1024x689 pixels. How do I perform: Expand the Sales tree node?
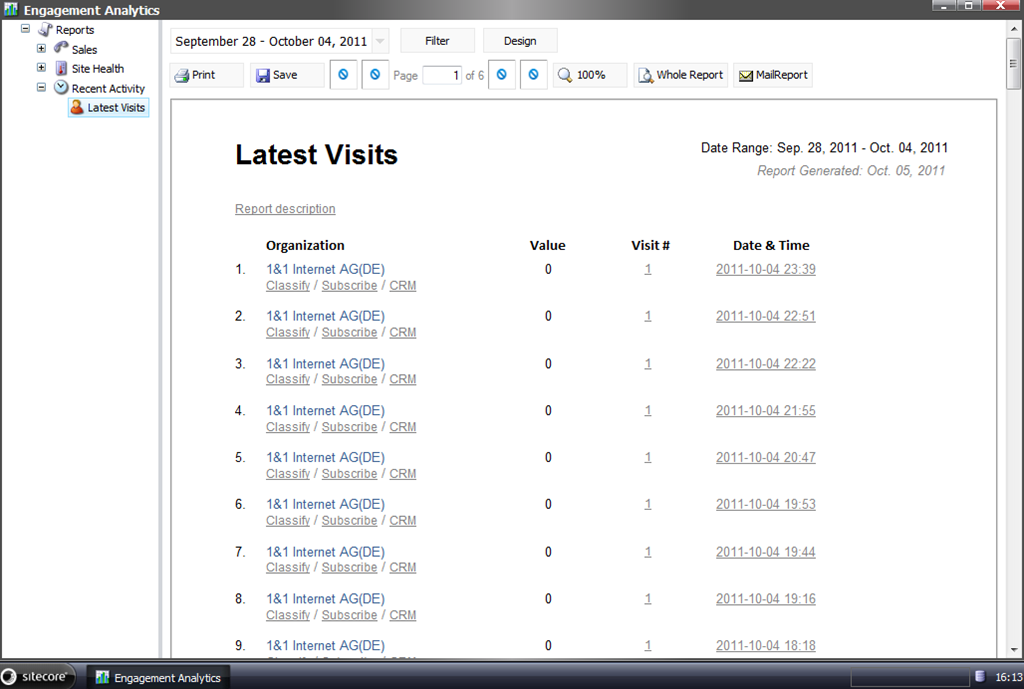(41, 48)
